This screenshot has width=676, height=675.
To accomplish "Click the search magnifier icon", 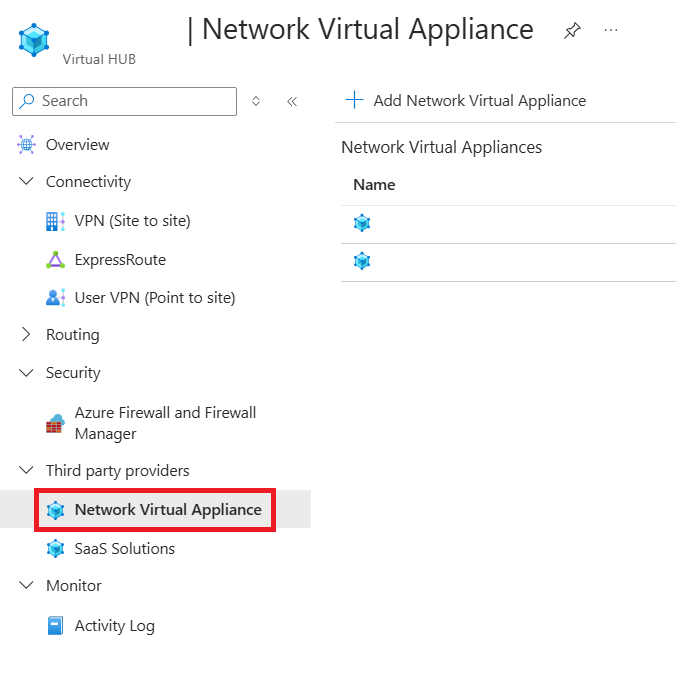I will click(x=27, y=101).
